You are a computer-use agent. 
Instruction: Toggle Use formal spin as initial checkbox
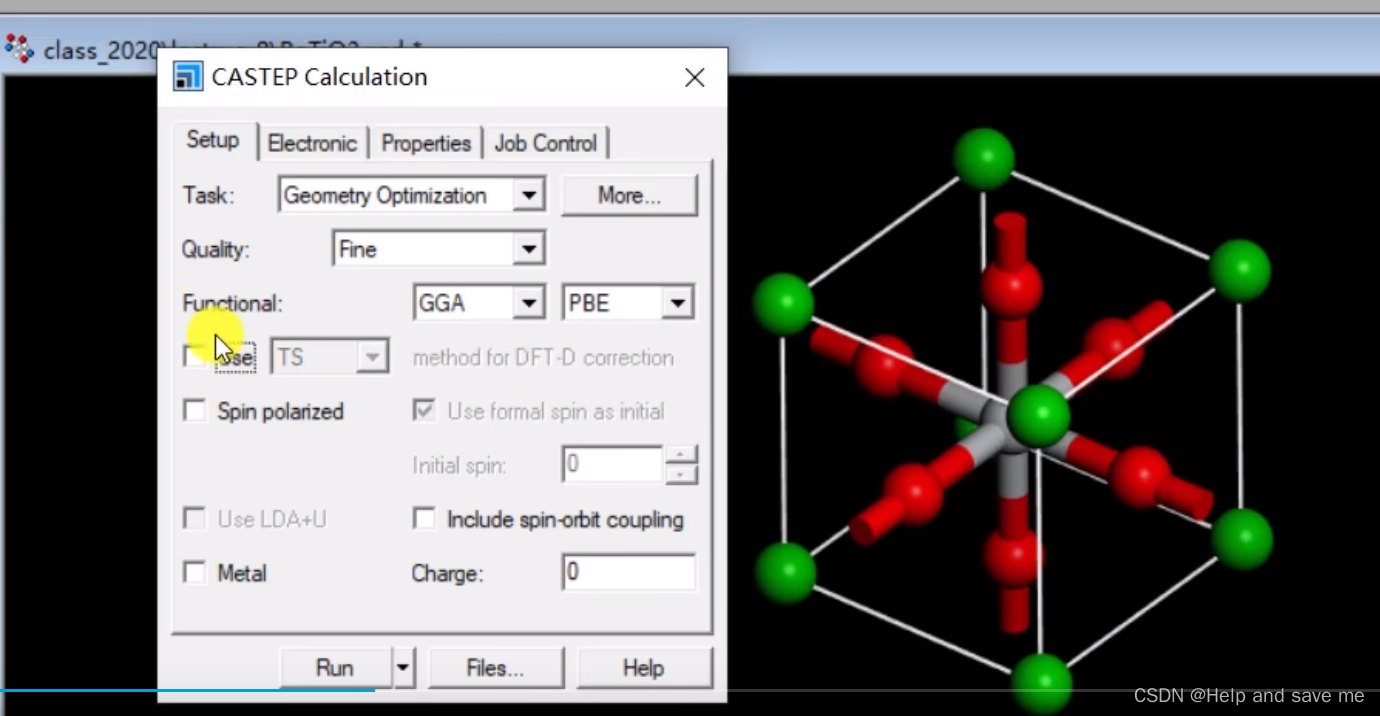point(424,411)
